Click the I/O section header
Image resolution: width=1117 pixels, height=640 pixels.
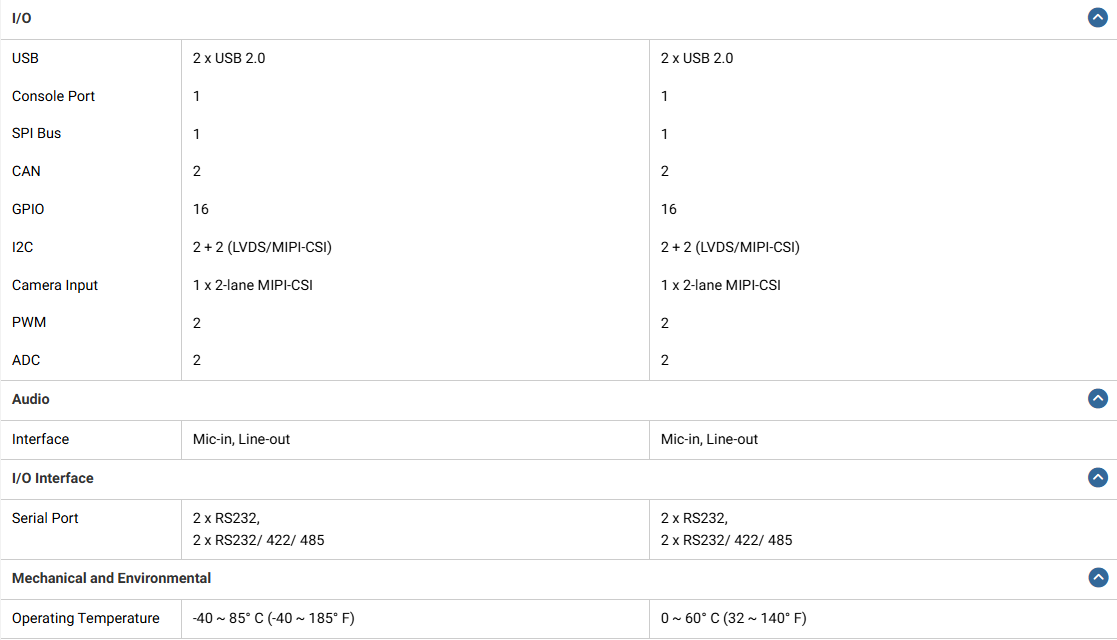tap(22, 19)
